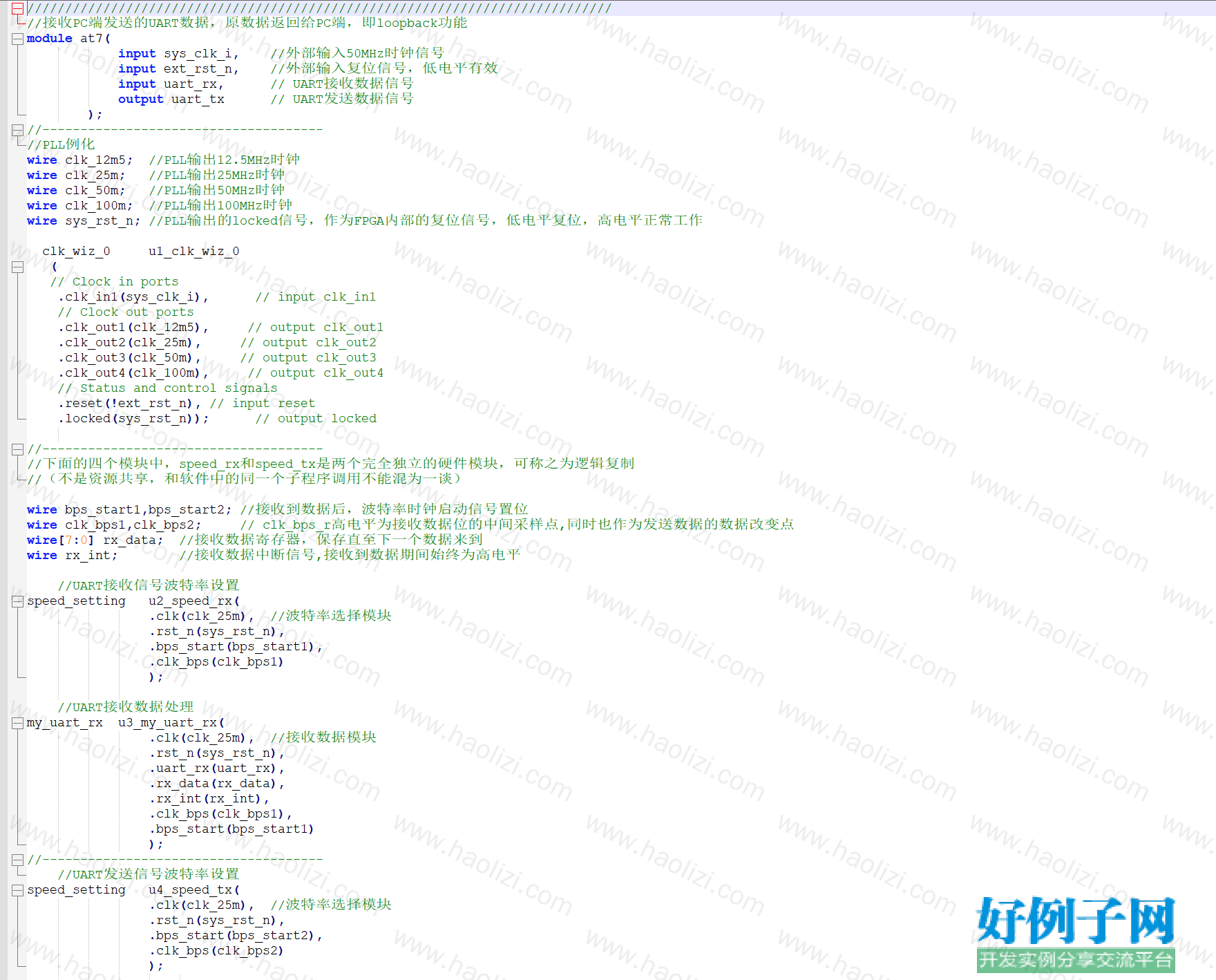Viewport: 1216px width, 980px height.
Task: Click the 'wire clk_12m5;' declaration
Action: (x=79, y=160)
